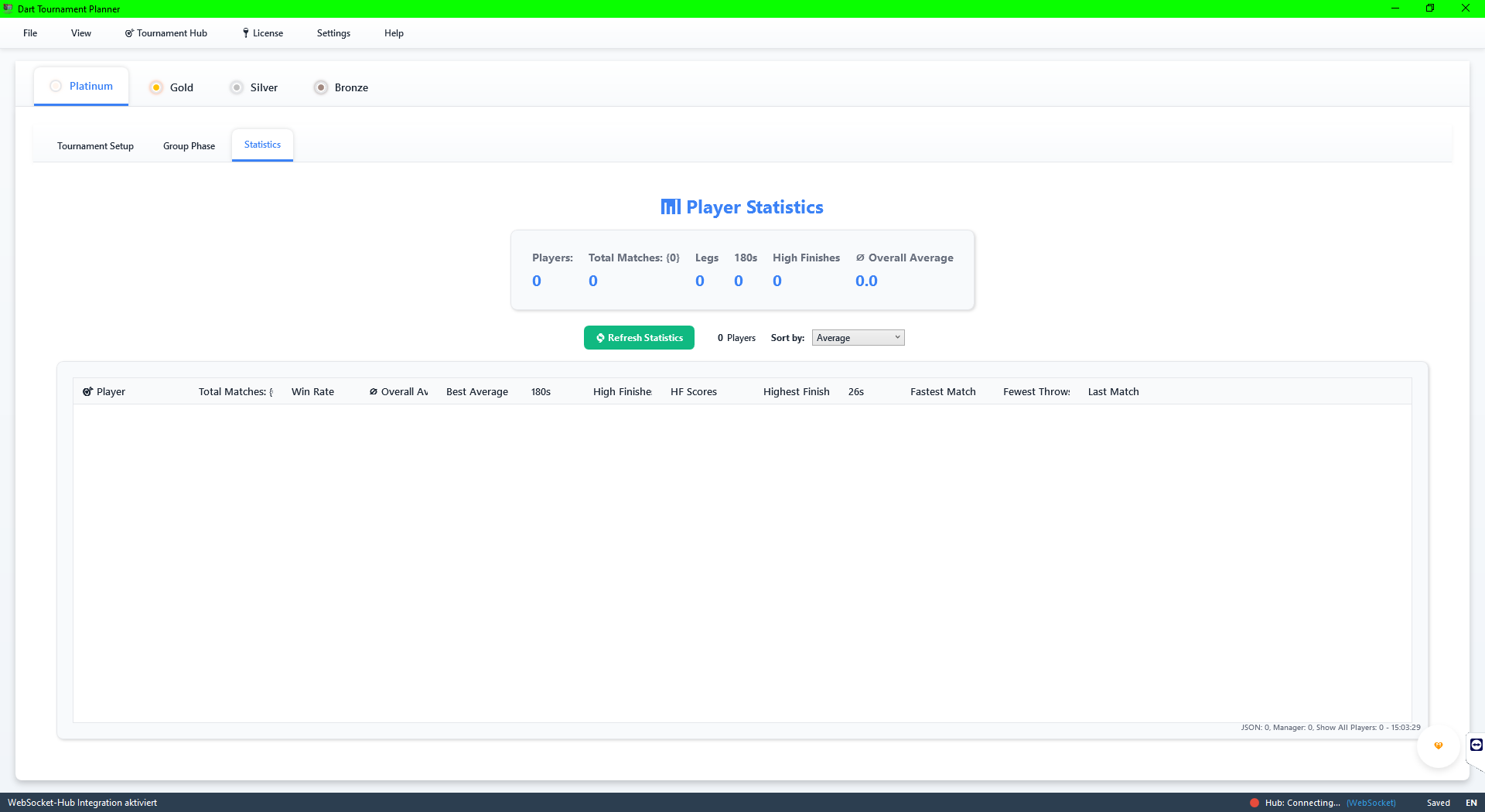The width and height of the screenshot is (1485, 812).
Task: Select the Statistics tab
Action: pos(262,145)
